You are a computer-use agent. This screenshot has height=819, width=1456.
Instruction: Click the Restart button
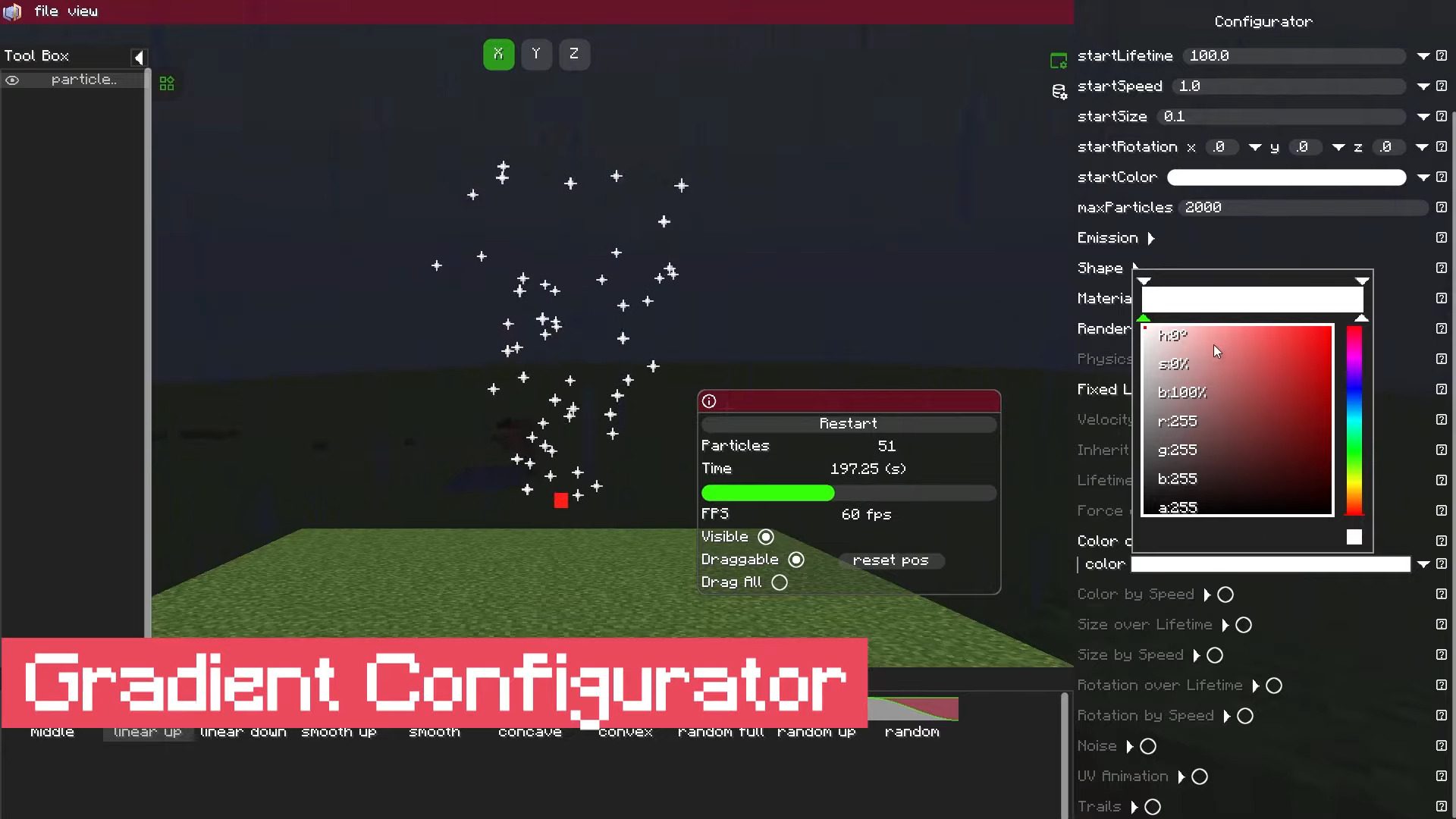[848, 422]
